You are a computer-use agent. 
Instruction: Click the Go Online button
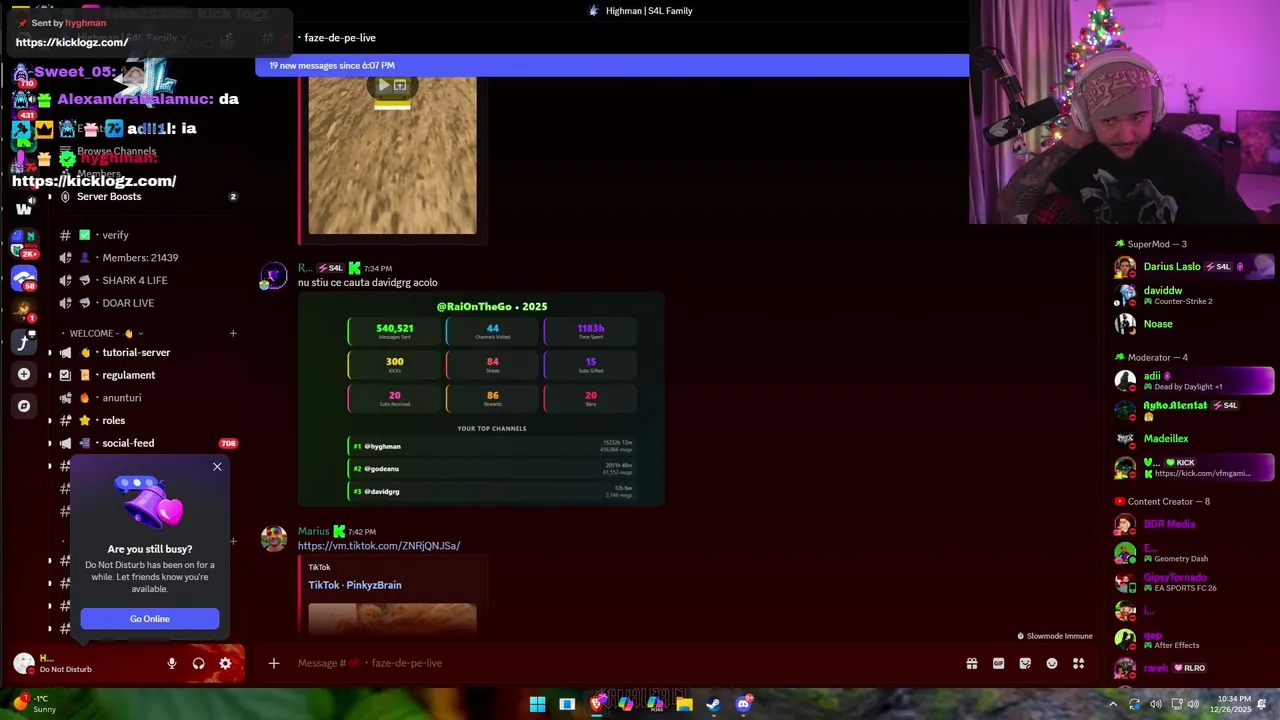[150, 619]
